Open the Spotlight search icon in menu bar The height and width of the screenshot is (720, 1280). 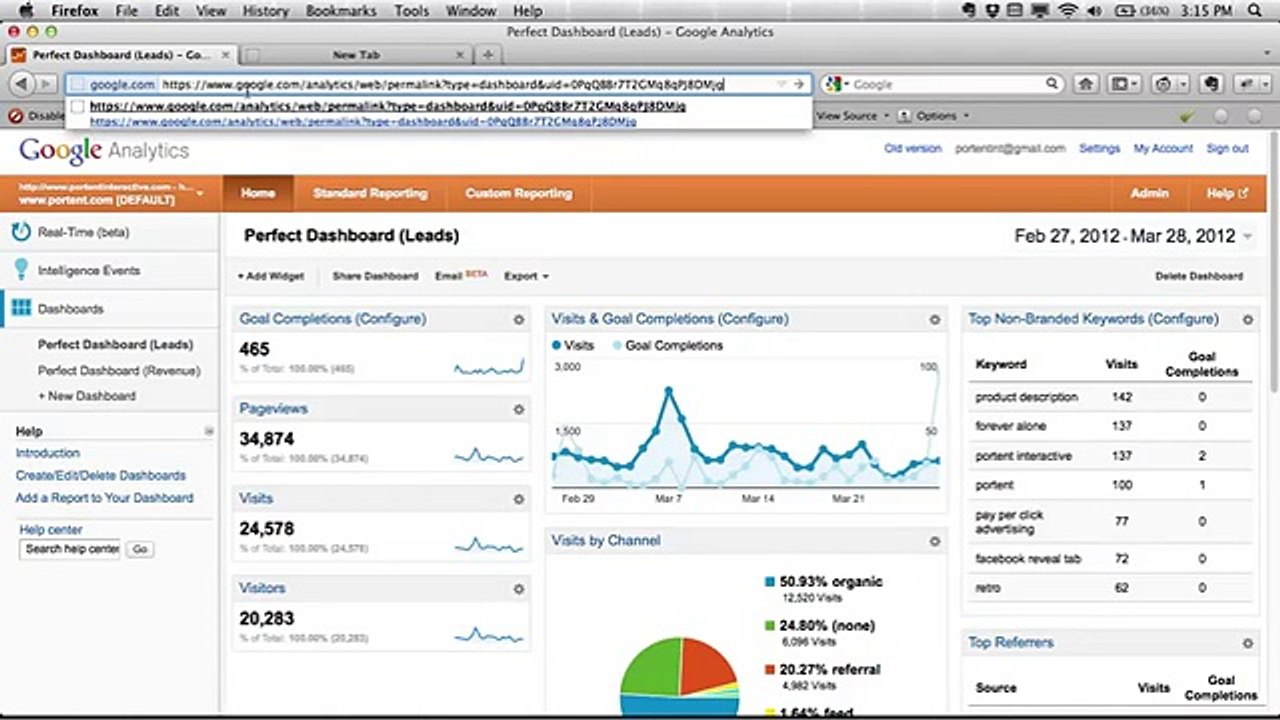pos(1256,11)
